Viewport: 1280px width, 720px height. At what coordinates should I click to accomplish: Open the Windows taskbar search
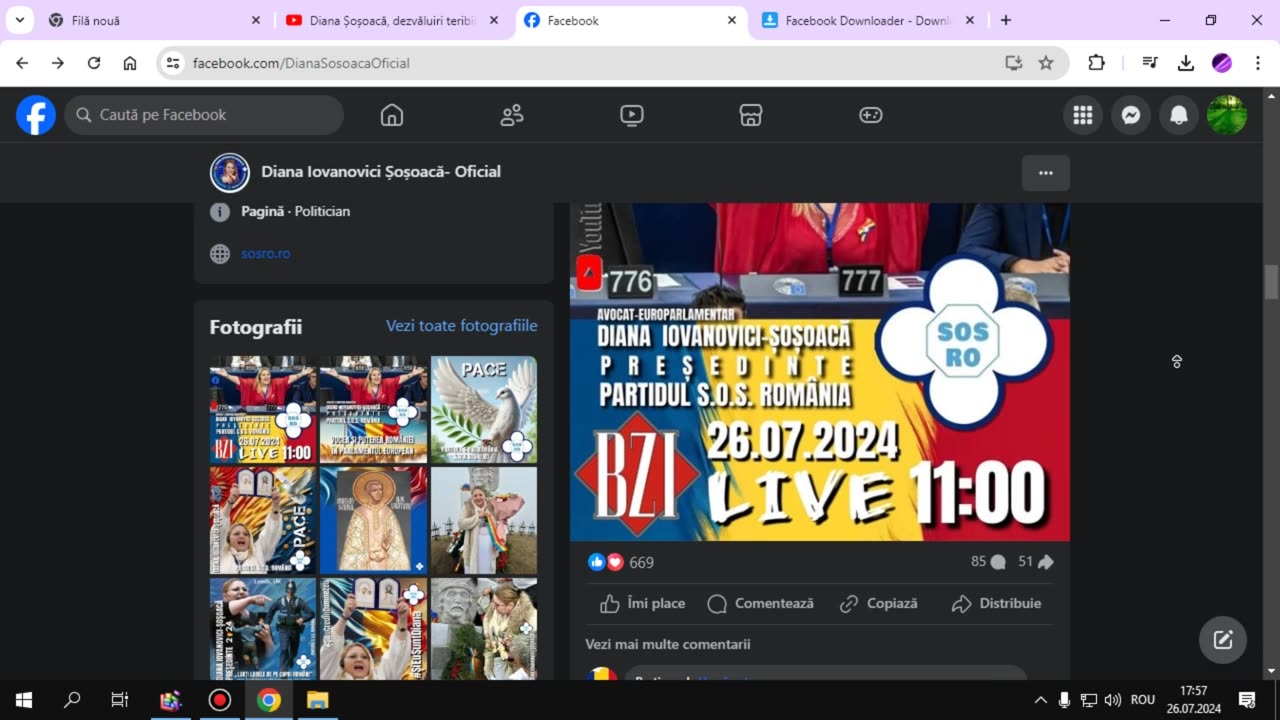pos(72,700)
